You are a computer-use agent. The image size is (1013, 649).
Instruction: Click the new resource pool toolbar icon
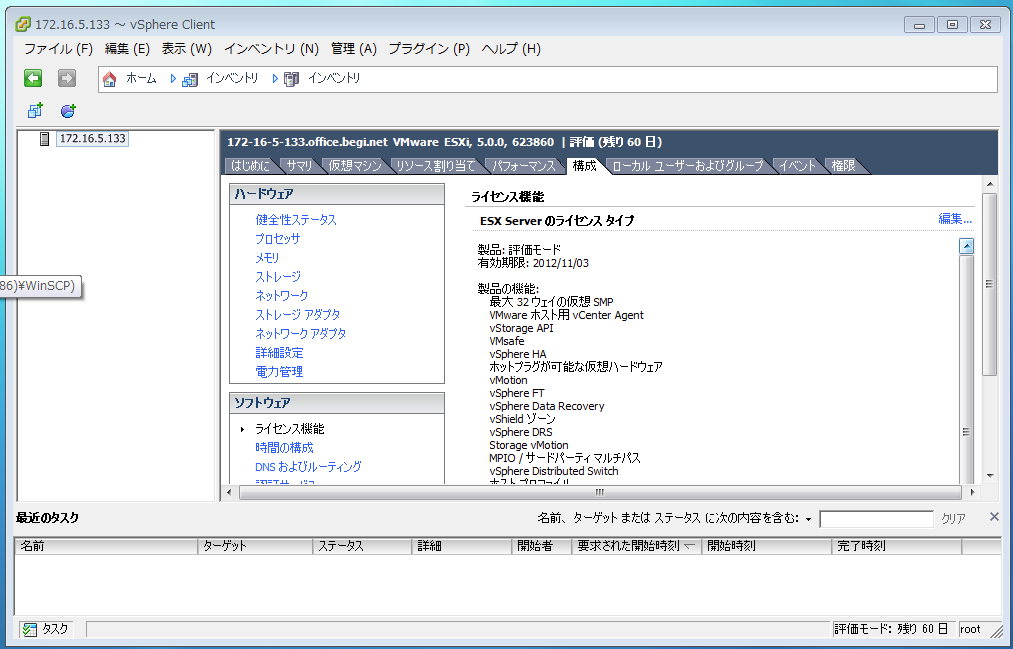[x=68, y=110]
